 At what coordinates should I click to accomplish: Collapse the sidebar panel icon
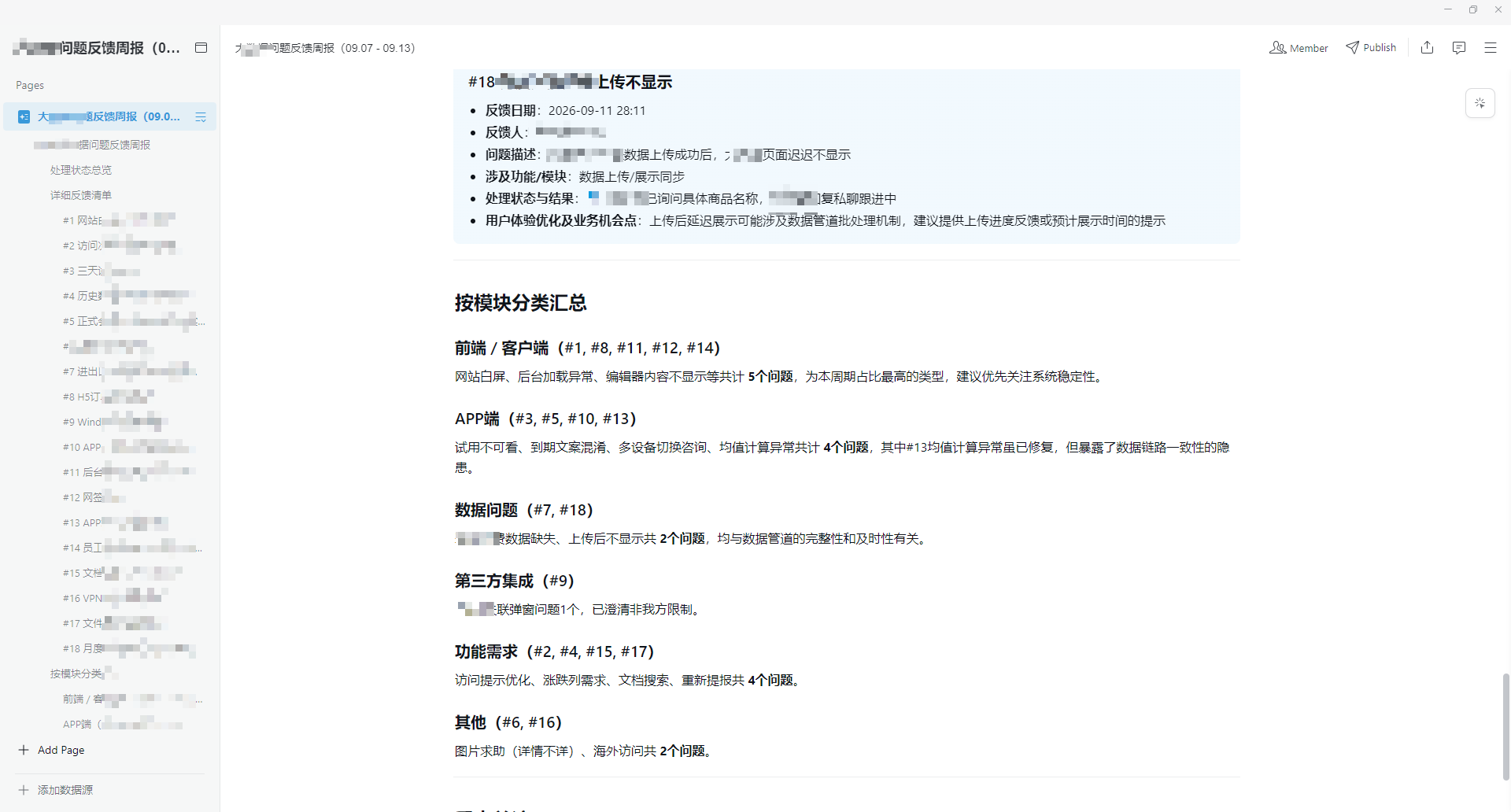pos(201,48)
